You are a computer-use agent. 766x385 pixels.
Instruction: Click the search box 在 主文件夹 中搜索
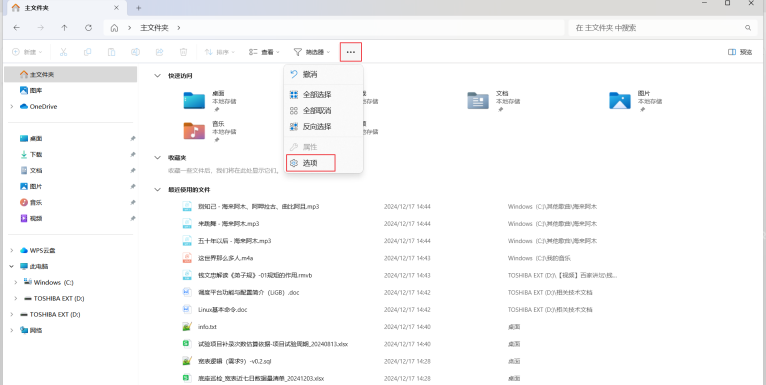click(662, 28)
